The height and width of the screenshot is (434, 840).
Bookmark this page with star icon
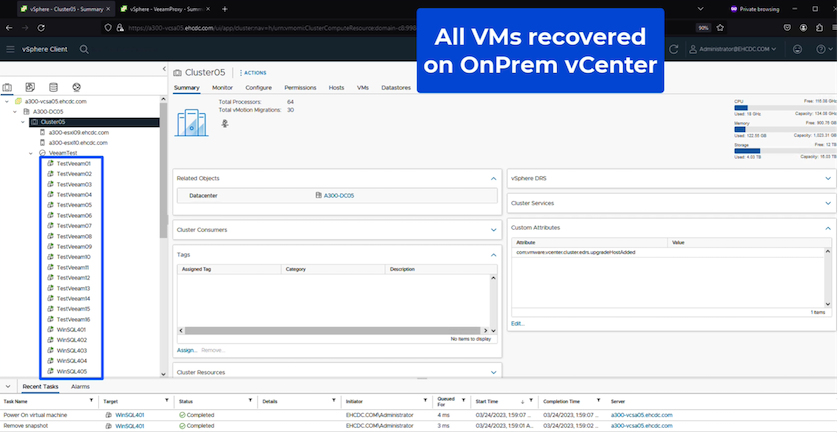[720, 28]
